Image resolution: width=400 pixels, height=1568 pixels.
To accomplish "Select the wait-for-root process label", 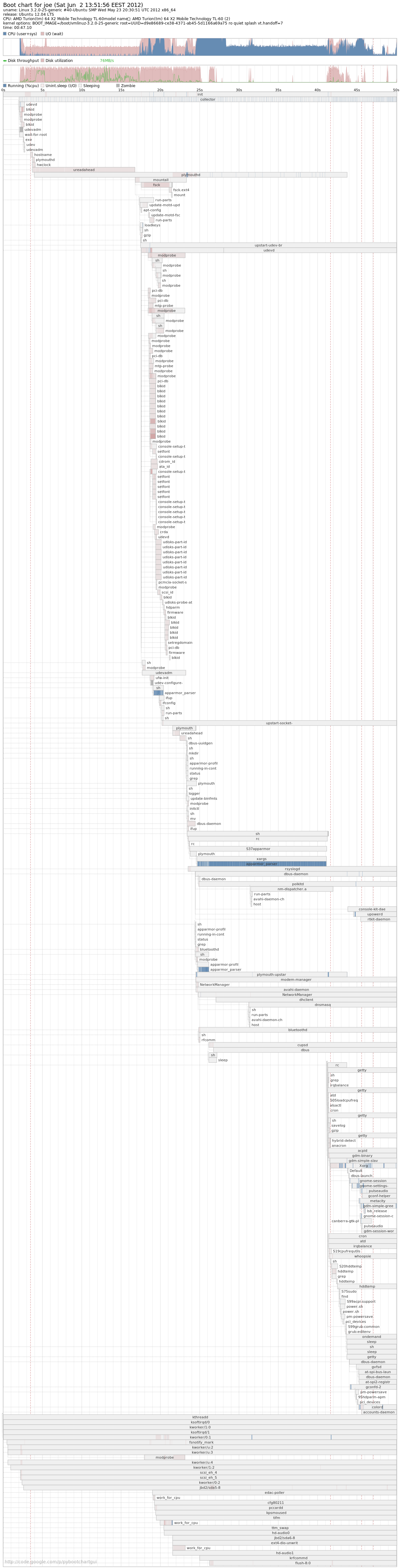I will [35, 135].
